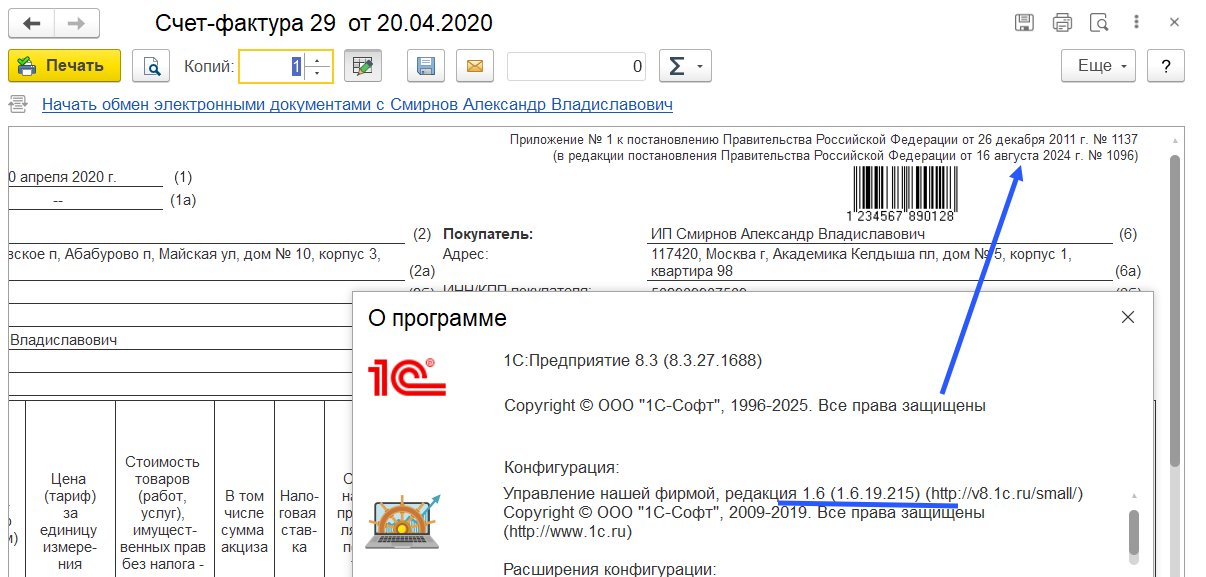Image resolution: width=1206 pixels, height=577 pixels.
Task: Go forward with the right arrow
Action: coord(76,23)
